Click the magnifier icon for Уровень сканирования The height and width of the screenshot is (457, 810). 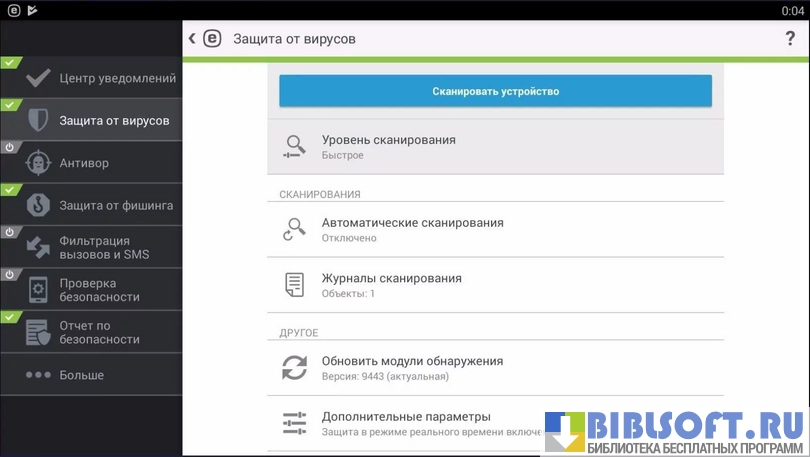point(294,147)
